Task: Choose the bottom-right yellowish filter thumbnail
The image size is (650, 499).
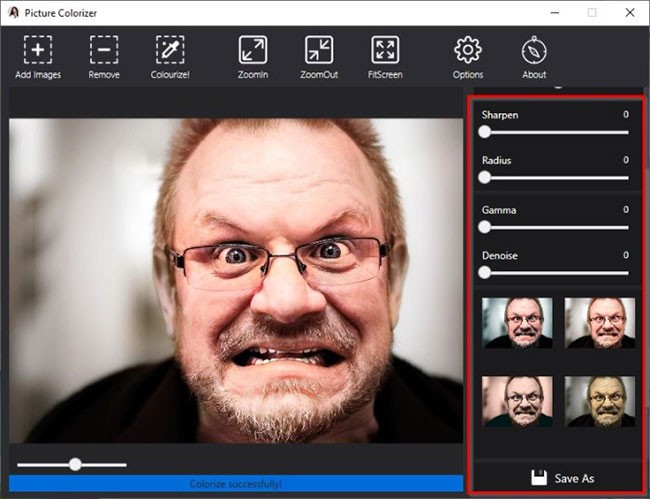Action: pyautogui.click(x=599, y=401)
